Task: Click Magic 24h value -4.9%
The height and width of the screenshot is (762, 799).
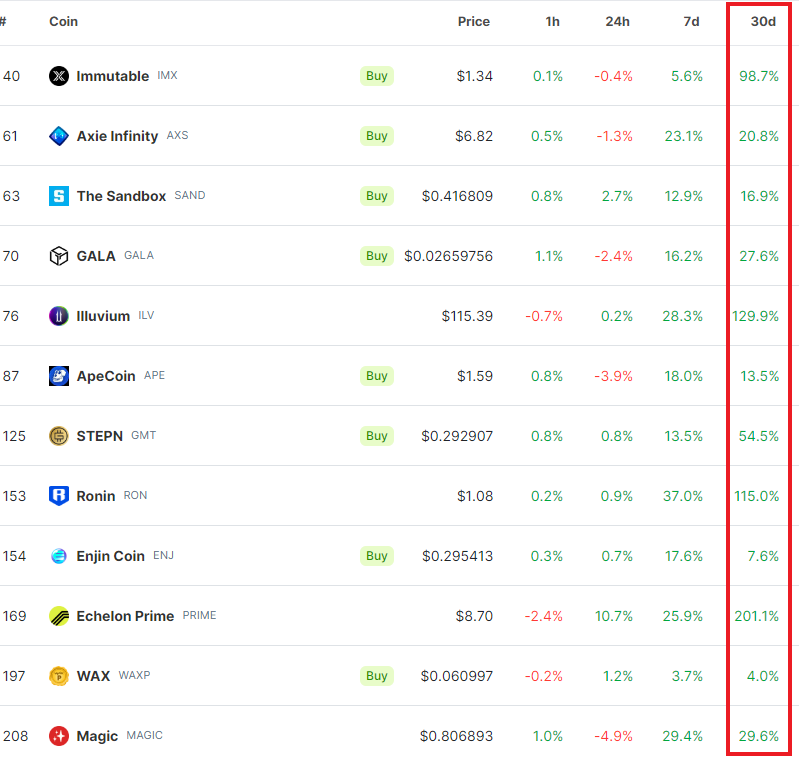Action: 614,736
